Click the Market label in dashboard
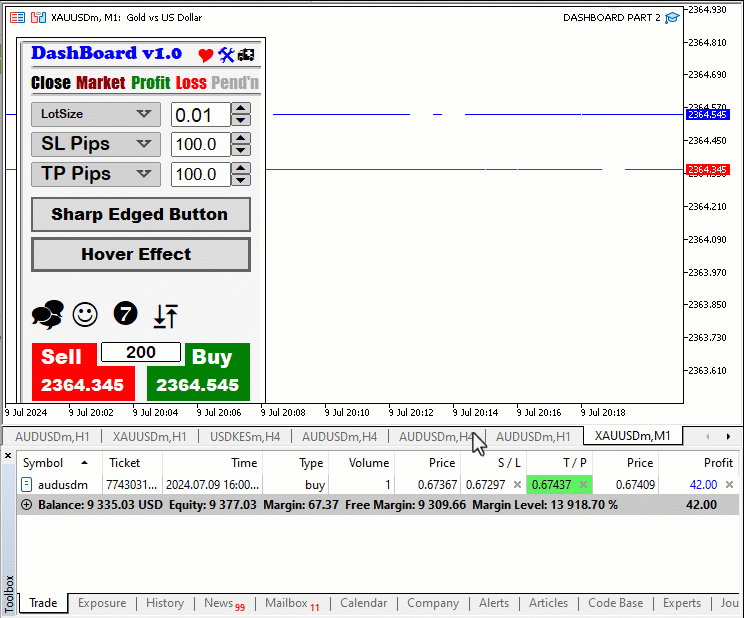This screenshot has height=618, width=744. [x=101, y=83]
